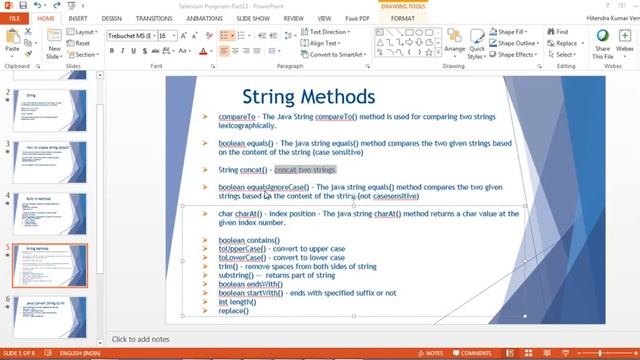Toggle text Shadow formatting
This screenshot has height=360, width=640.
coord(144,51)
